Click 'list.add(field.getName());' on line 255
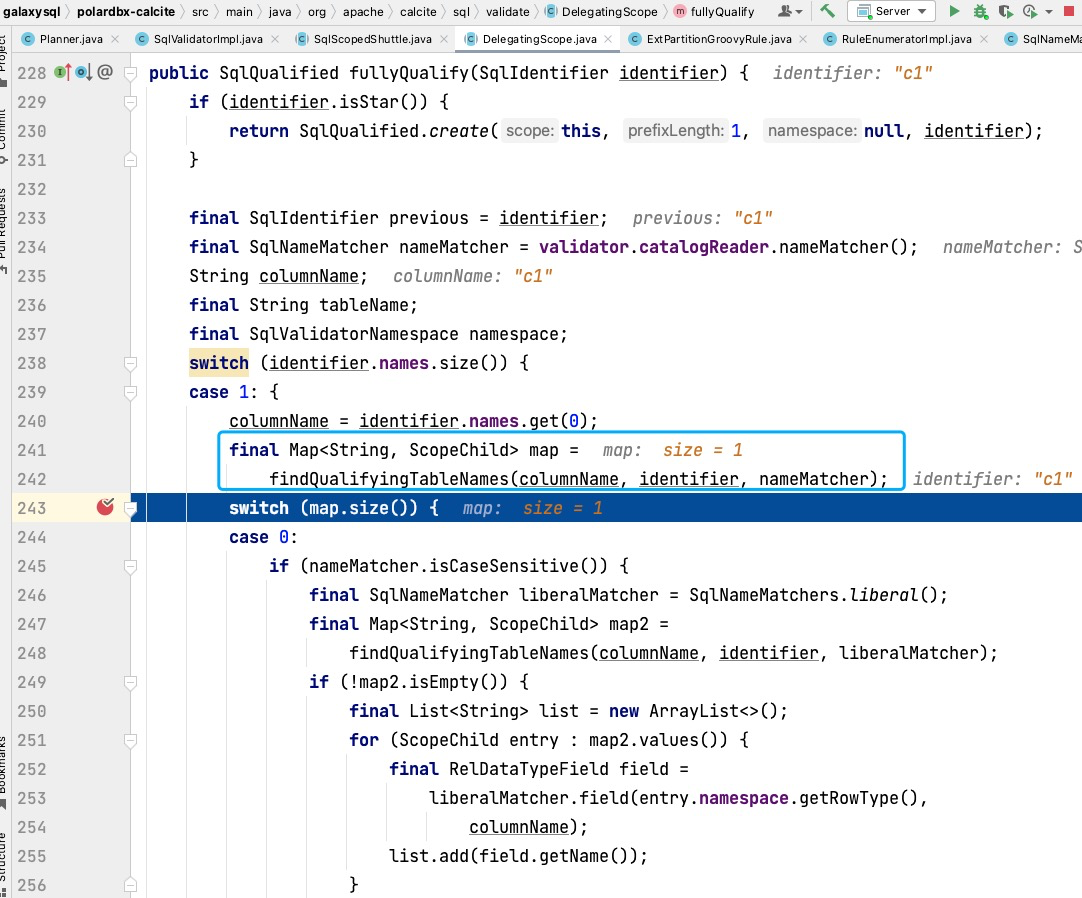 (518, 856)
